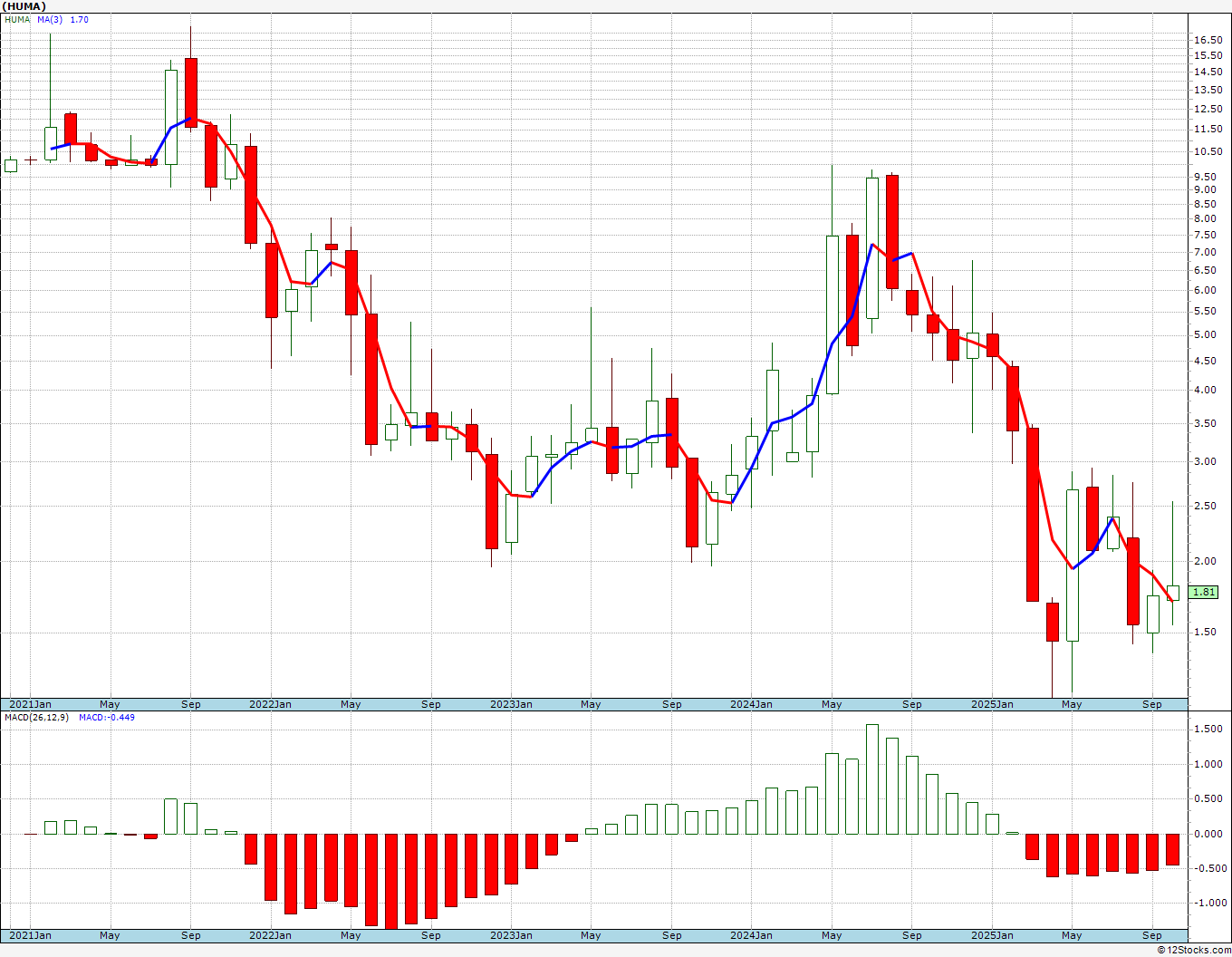Click the 8.50 price axis label

[x=1206, y=204]
